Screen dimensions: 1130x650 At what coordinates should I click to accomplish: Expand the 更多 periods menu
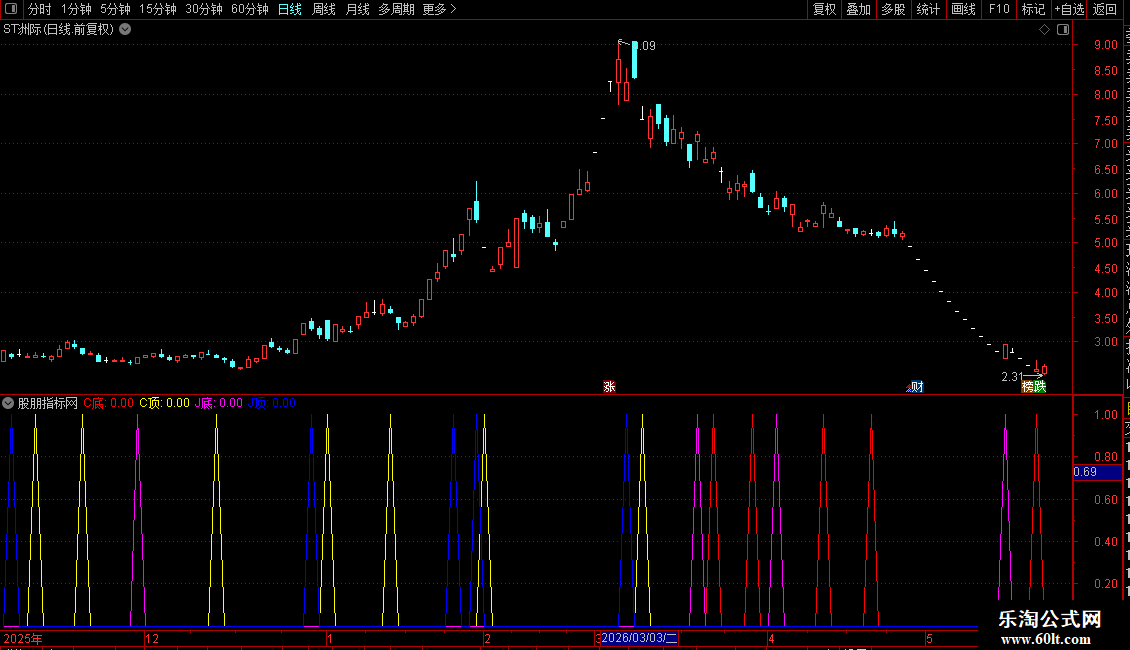(x=440, y=9)
